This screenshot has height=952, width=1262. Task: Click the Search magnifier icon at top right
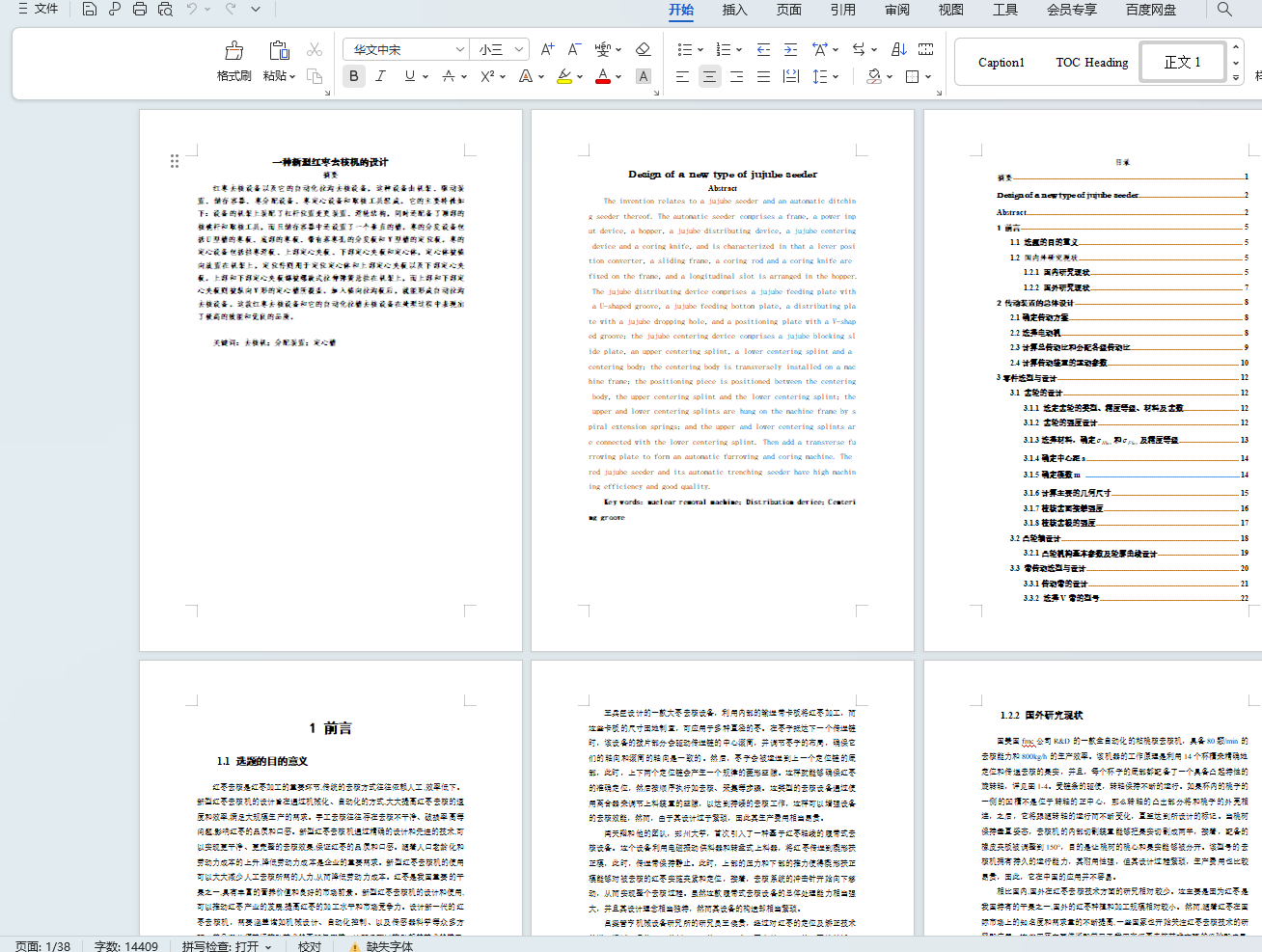(x=1224, y=10)
